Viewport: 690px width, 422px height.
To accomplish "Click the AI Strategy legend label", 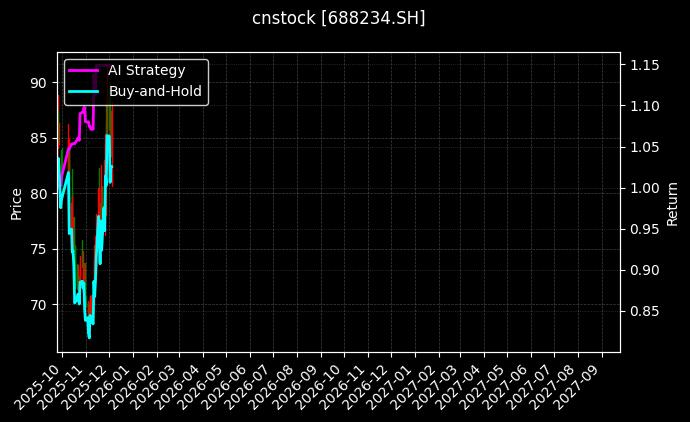I will pos(146,70).
